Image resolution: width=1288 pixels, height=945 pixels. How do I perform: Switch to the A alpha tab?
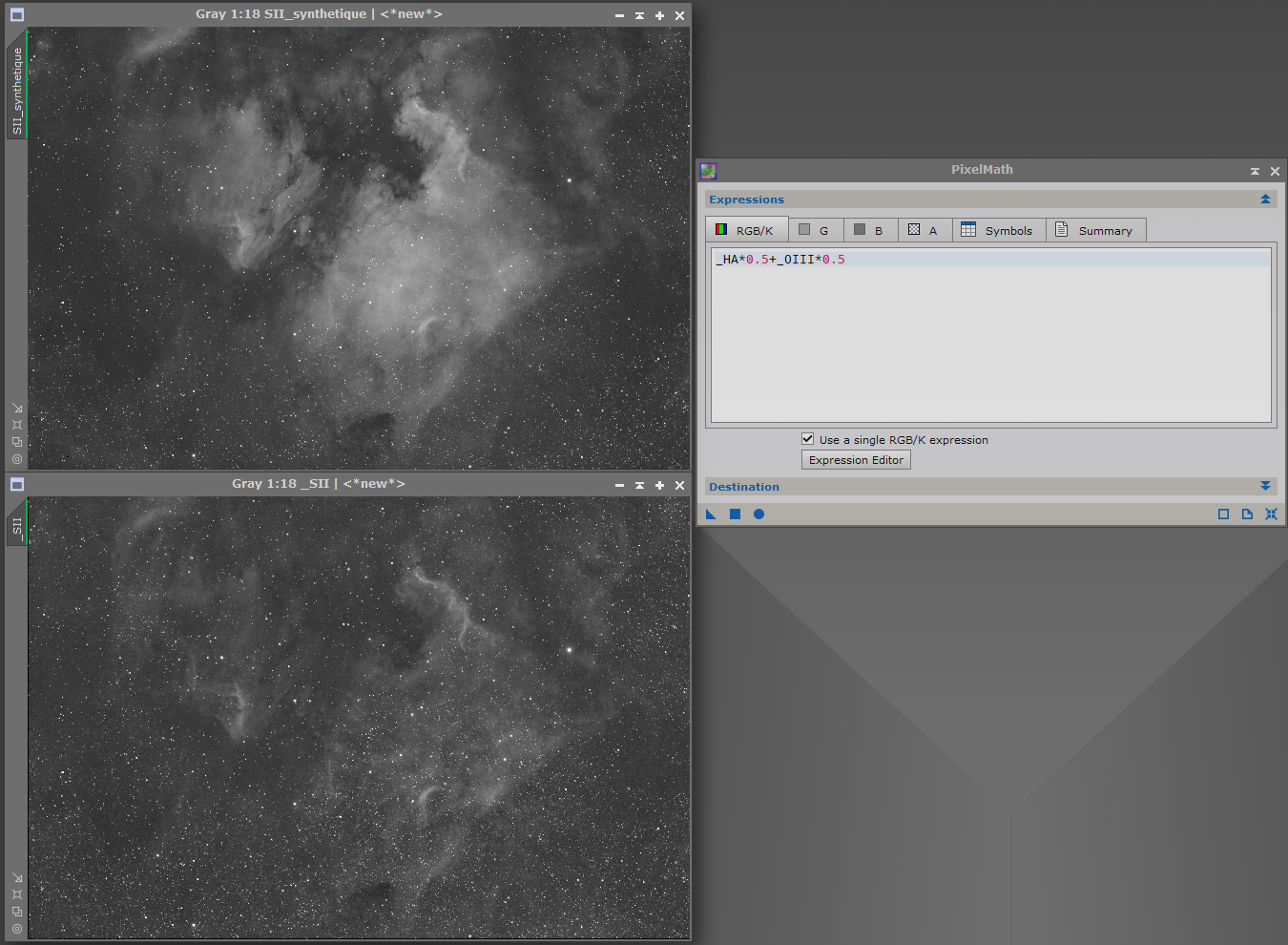point(924,230)
